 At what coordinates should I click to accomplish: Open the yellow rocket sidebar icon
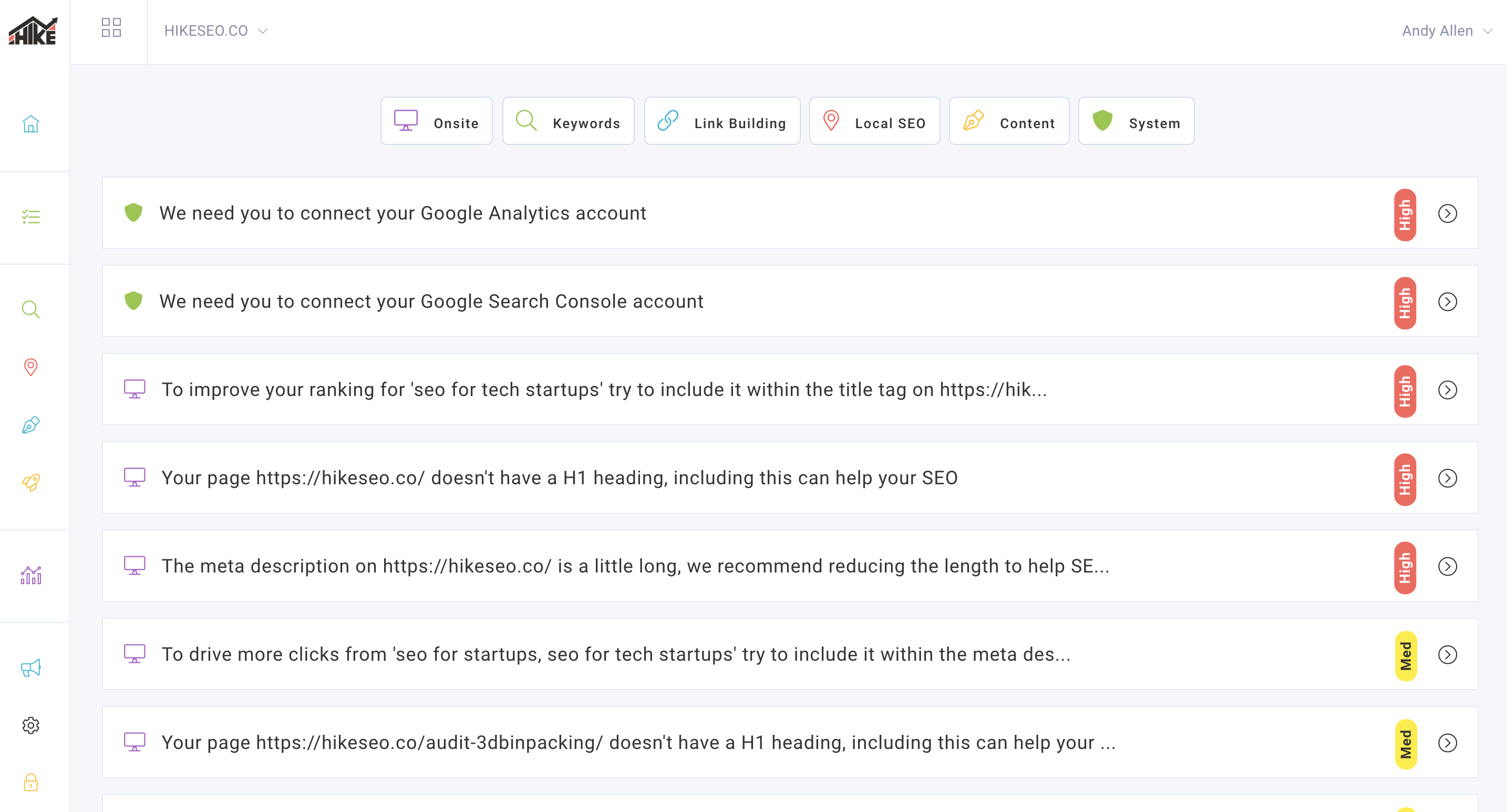[31, 482]
